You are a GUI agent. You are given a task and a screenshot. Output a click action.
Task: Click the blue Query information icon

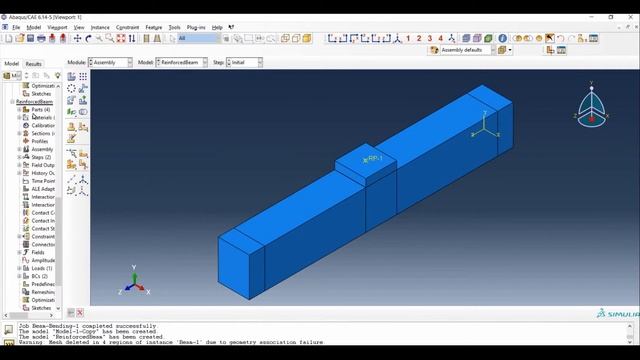coord(502,38)
